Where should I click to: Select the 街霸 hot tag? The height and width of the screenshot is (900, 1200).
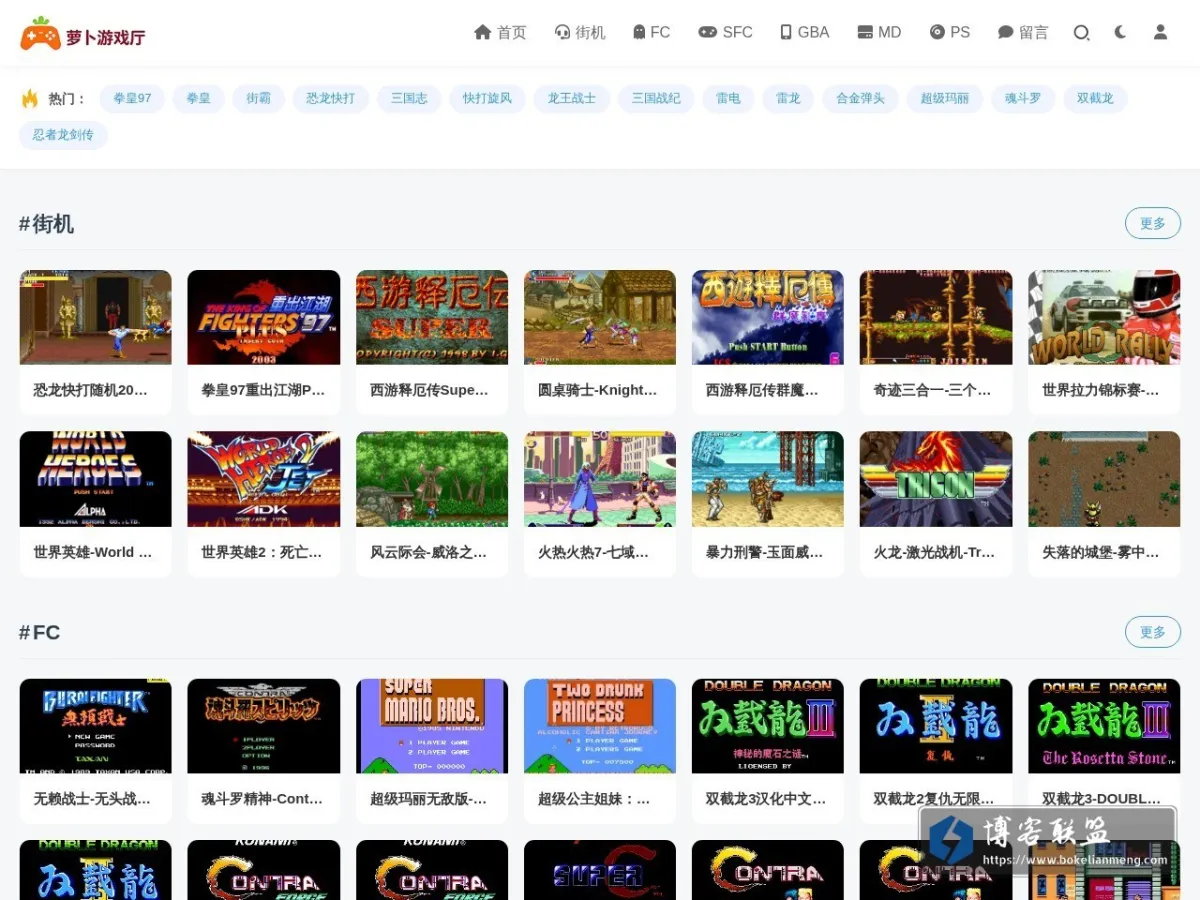(x=258, y=98)
